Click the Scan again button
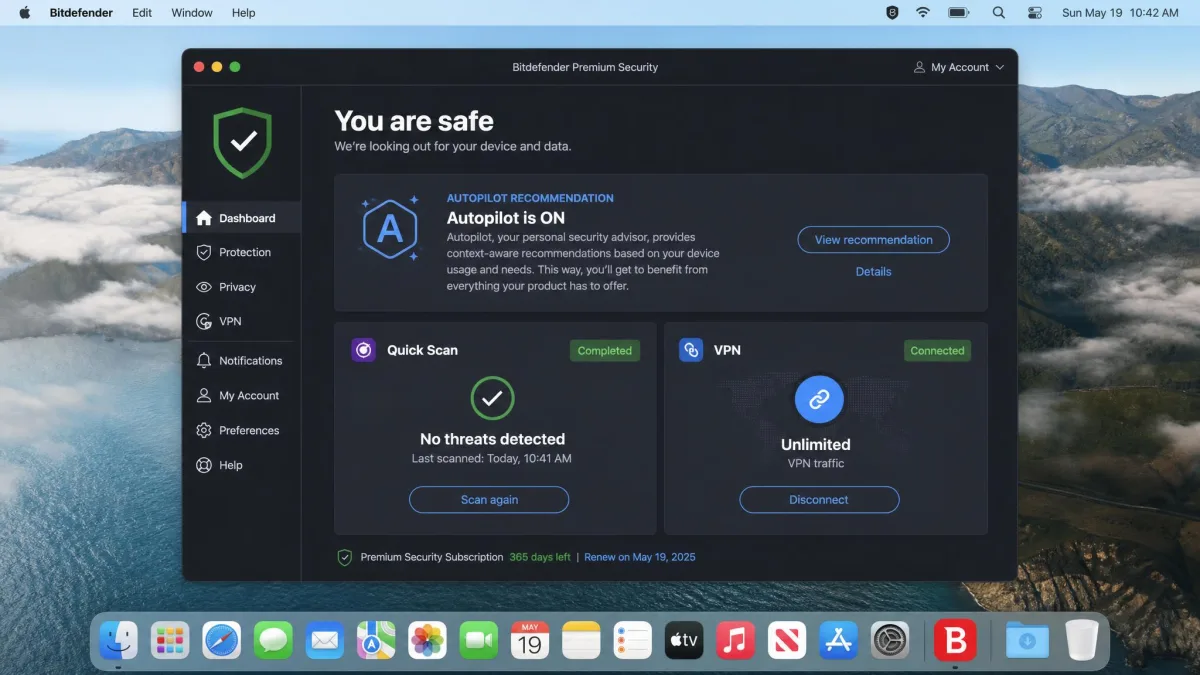The height and width of the screenshot is (675, 1200). [489, 500]
